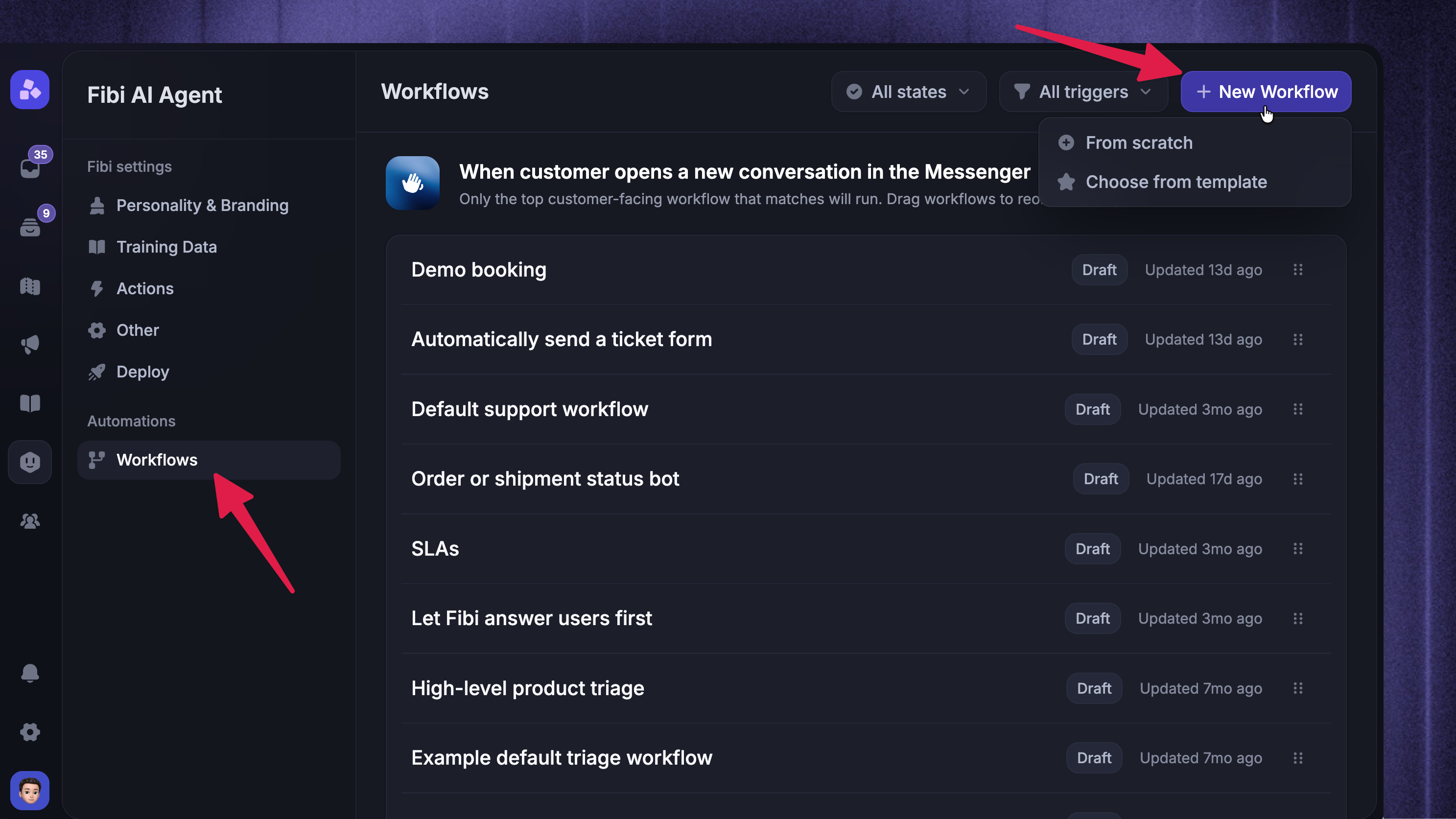Click drag handle for SLAs row
The height and width of the screenshot is (819, 1456).
point(1298,549)
